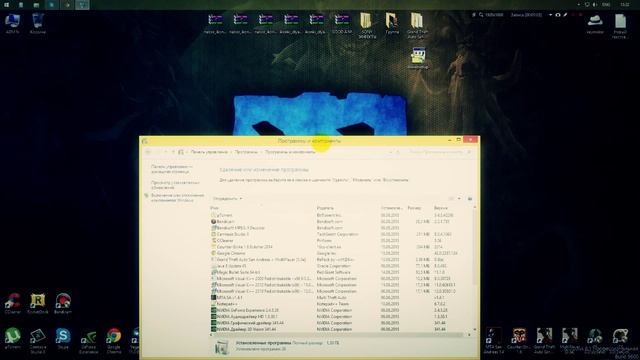Select Camtasia Studio 8 program entry
Image resolution: width=640 pixels, height=360 pixels.
[342, 234]
